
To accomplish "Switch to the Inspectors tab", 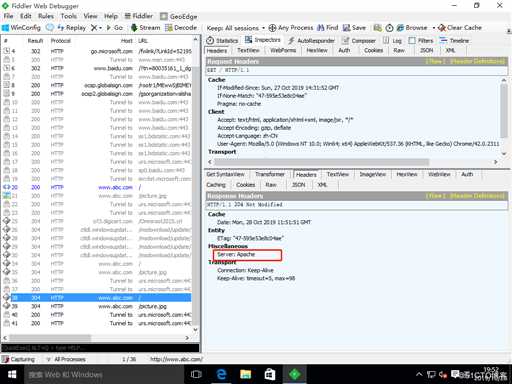I will coord(263,40).
